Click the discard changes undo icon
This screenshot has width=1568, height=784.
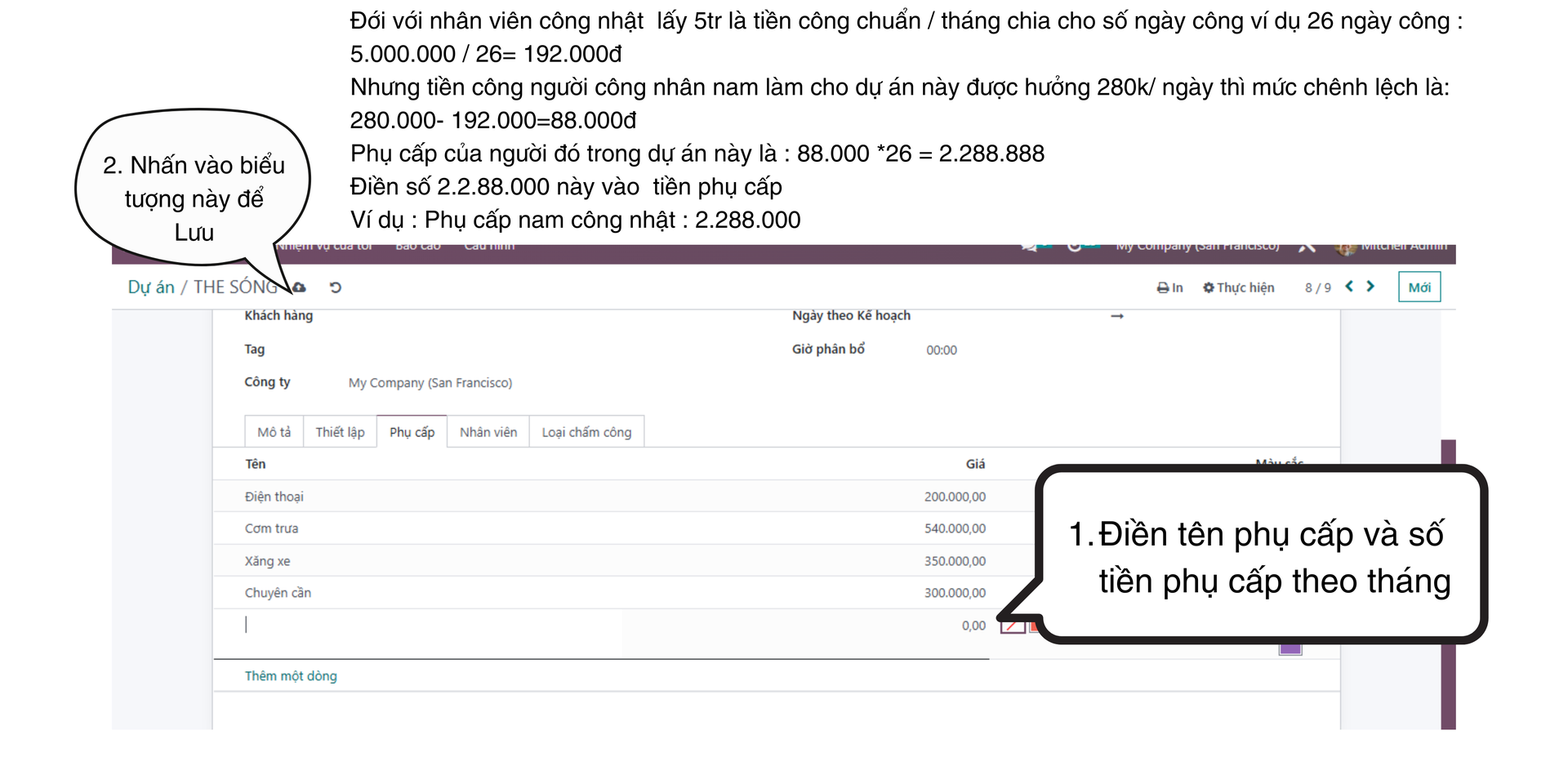335,287
